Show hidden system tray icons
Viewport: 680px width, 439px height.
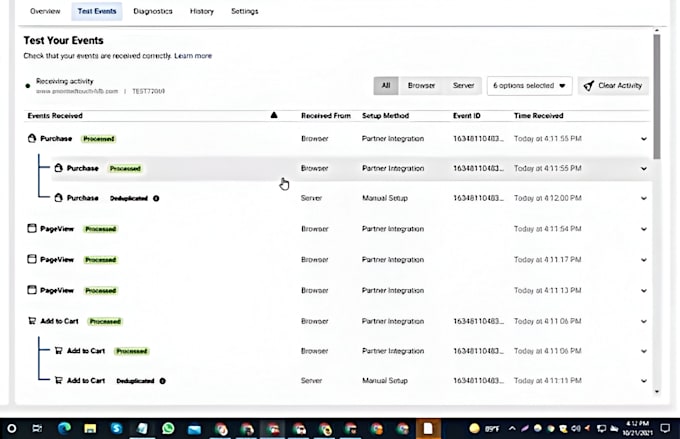coord(512,429)
